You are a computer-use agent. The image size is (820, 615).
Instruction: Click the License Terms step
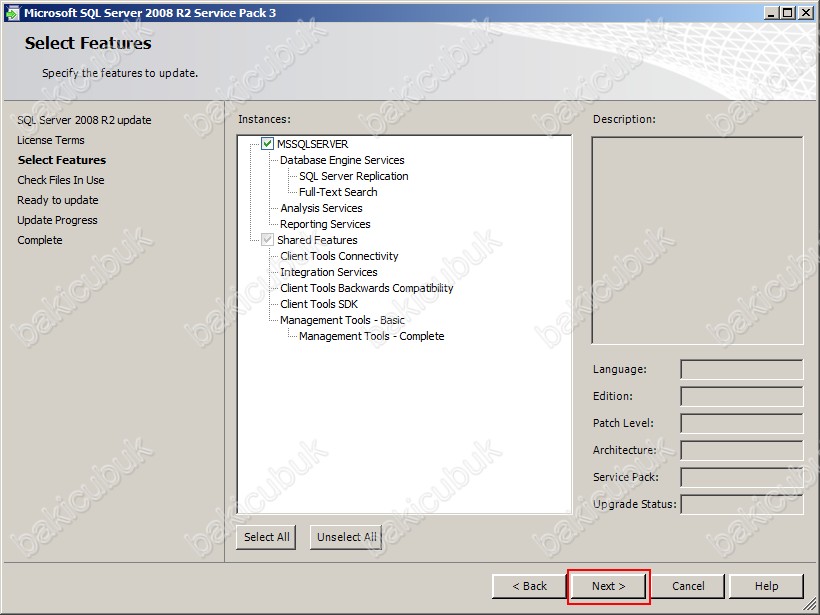tap(51, 140)
